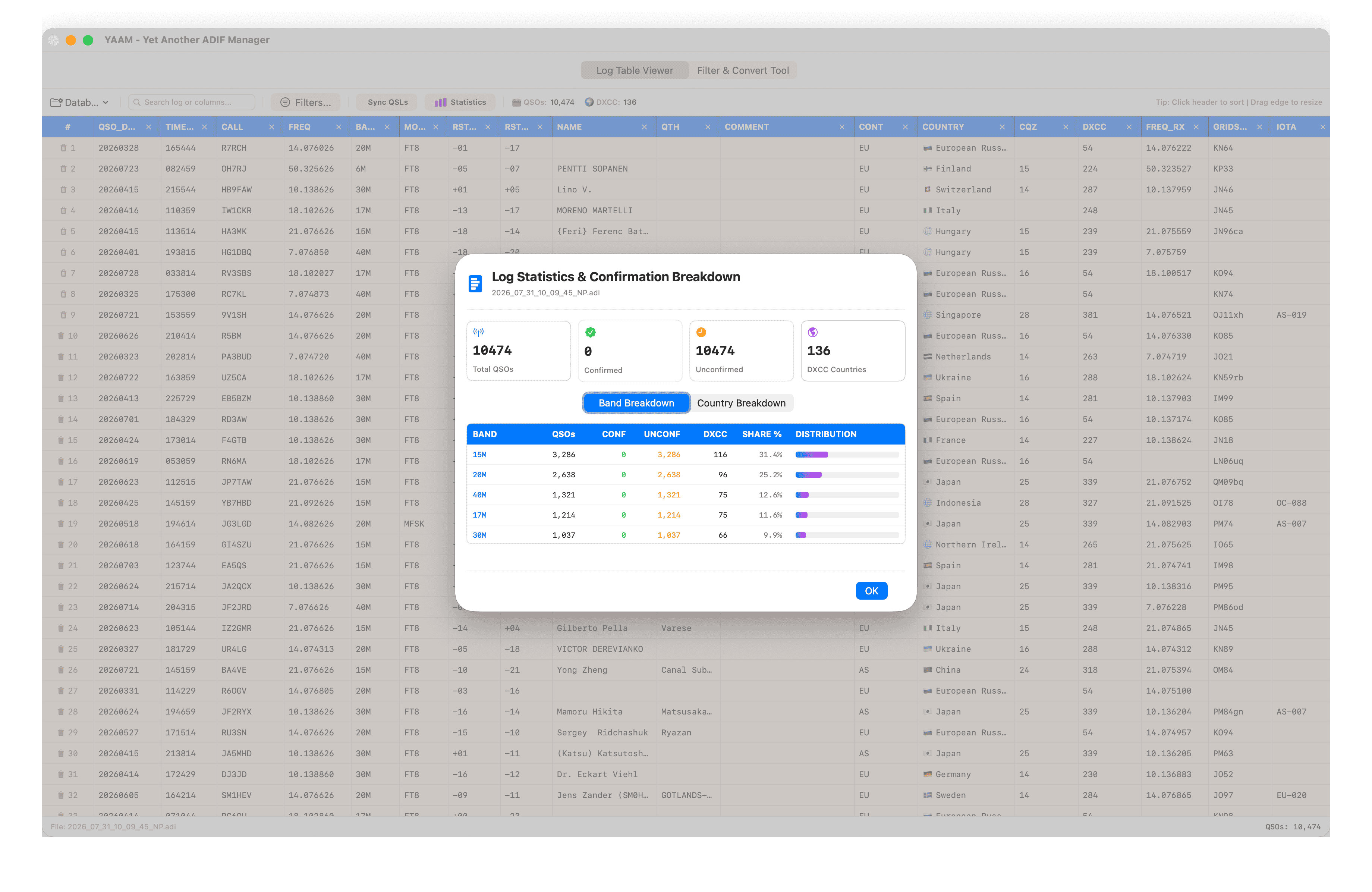Click the Statistics bar chart icon
1372x892 pixels.
tap(440, 102)
